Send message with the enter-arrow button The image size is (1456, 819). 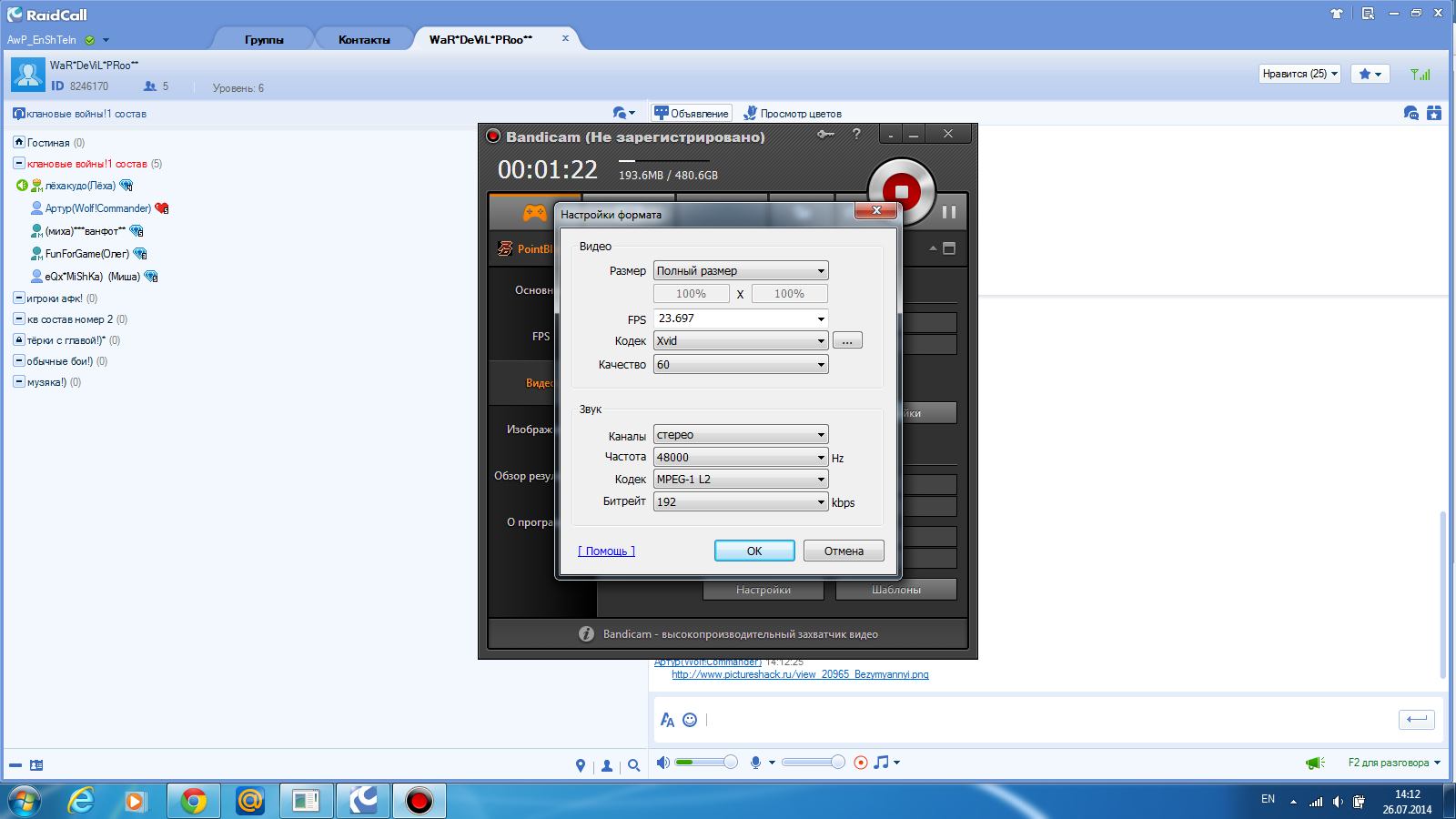coord(1417,720)
